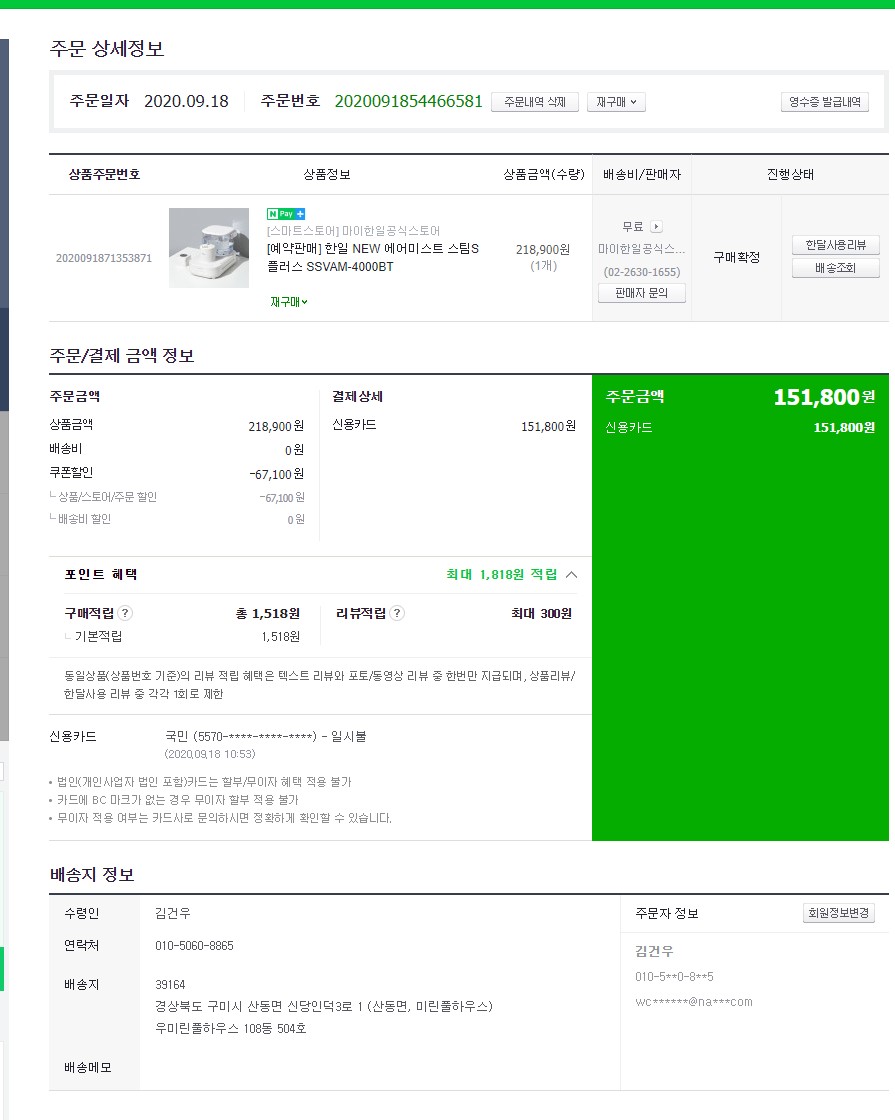
Task: Click the green order number 2020091854466581
Action: pos(409,101)
